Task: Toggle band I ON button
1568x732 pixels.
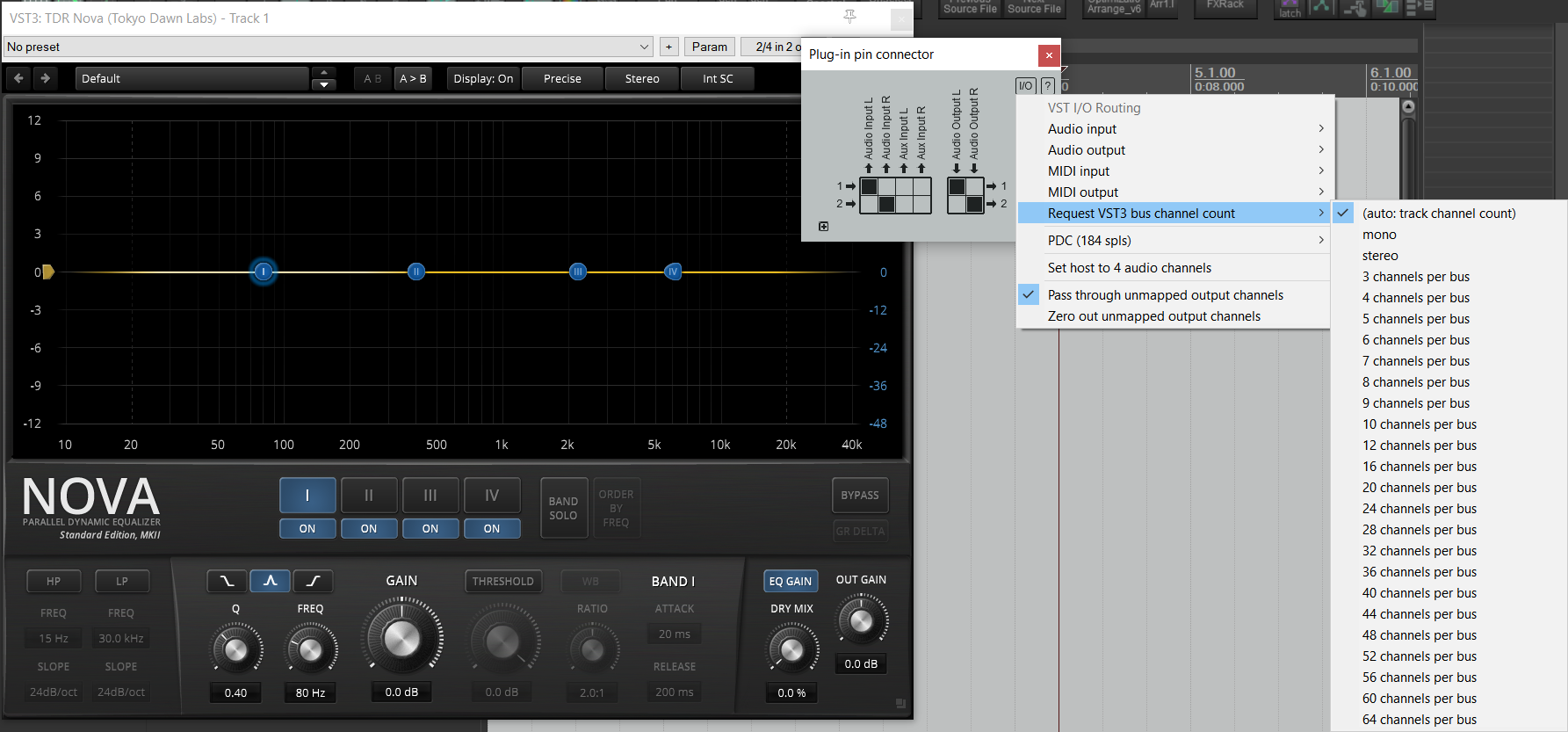Action: point(307,528)
